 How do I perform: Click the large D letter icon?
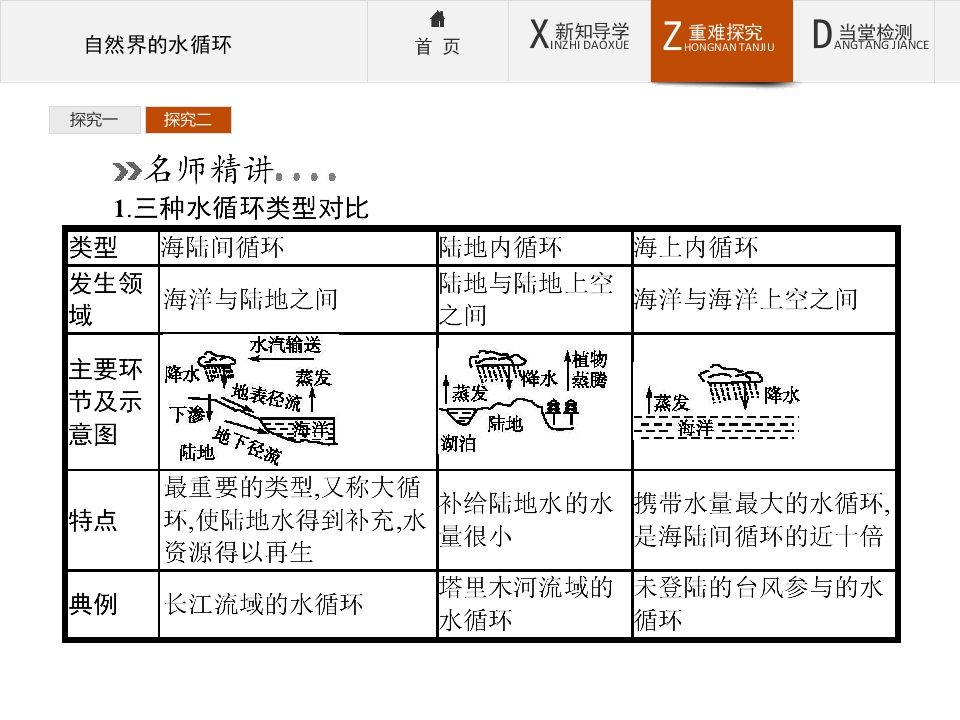[822, 34]
